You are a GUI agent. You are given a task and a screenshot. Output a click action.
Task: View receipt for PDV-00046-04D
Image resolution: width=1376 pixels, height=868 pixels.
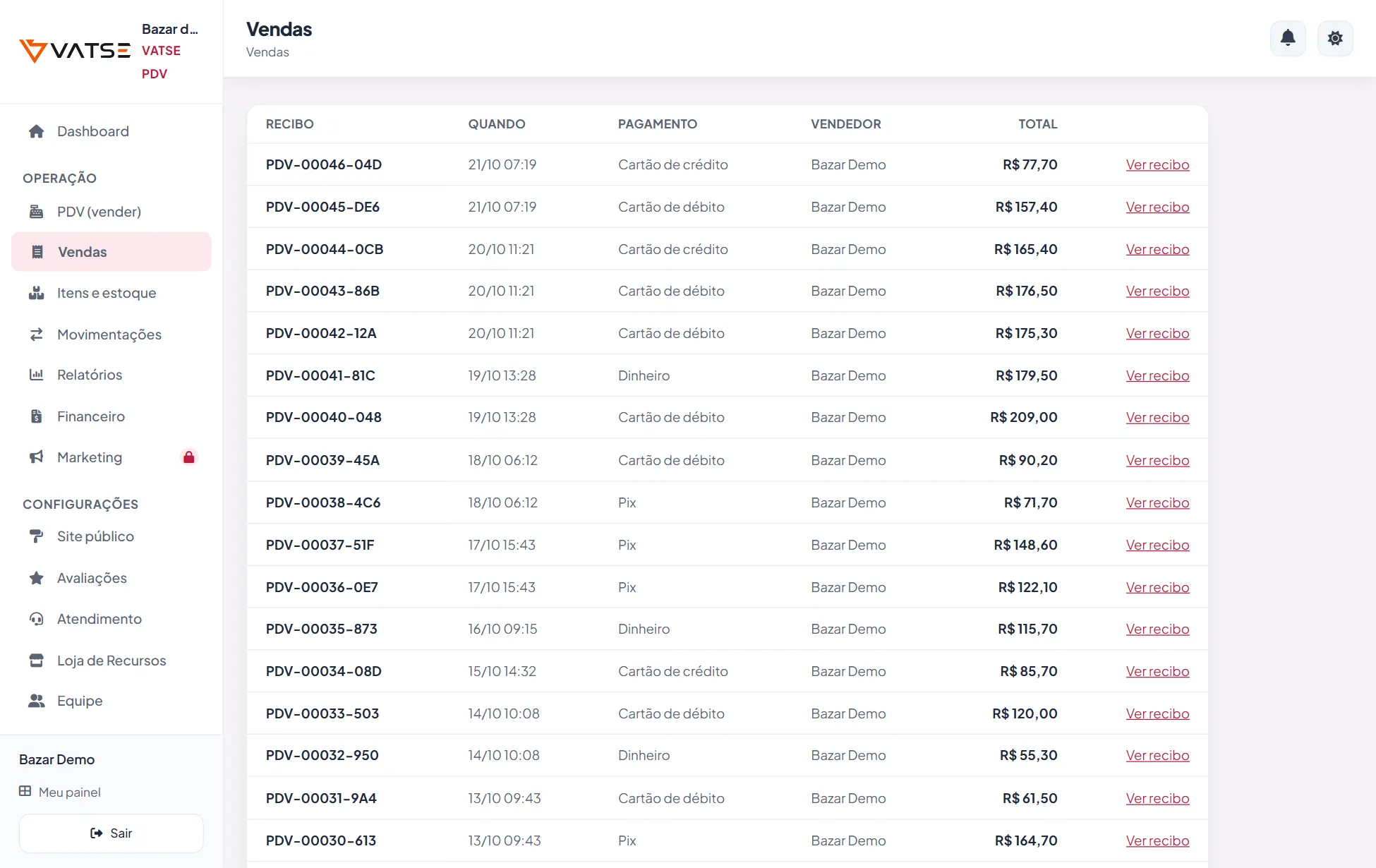coord(1157,164)
